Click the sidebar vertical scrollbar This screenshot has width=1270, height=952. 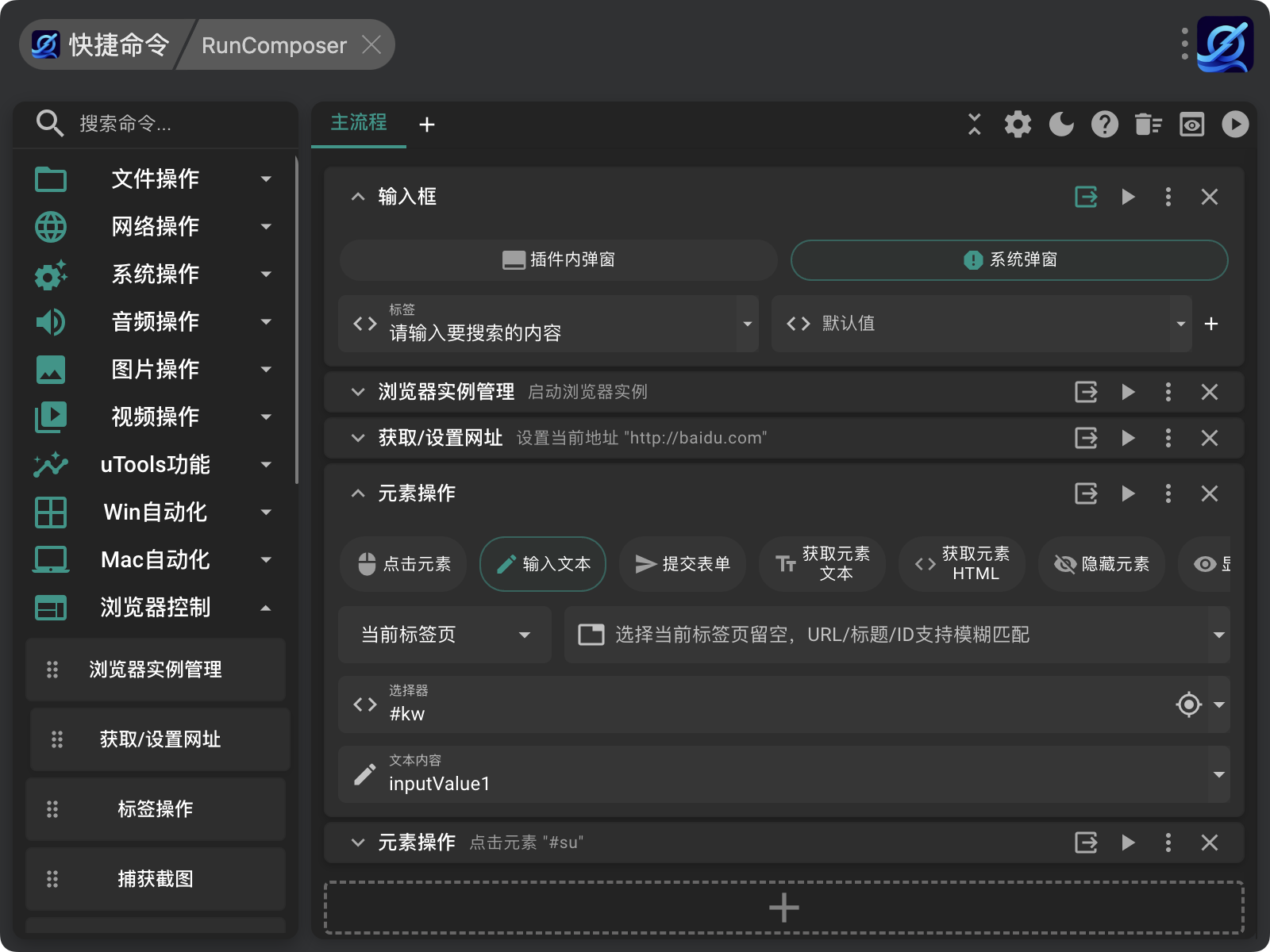(x=297, y=321)
